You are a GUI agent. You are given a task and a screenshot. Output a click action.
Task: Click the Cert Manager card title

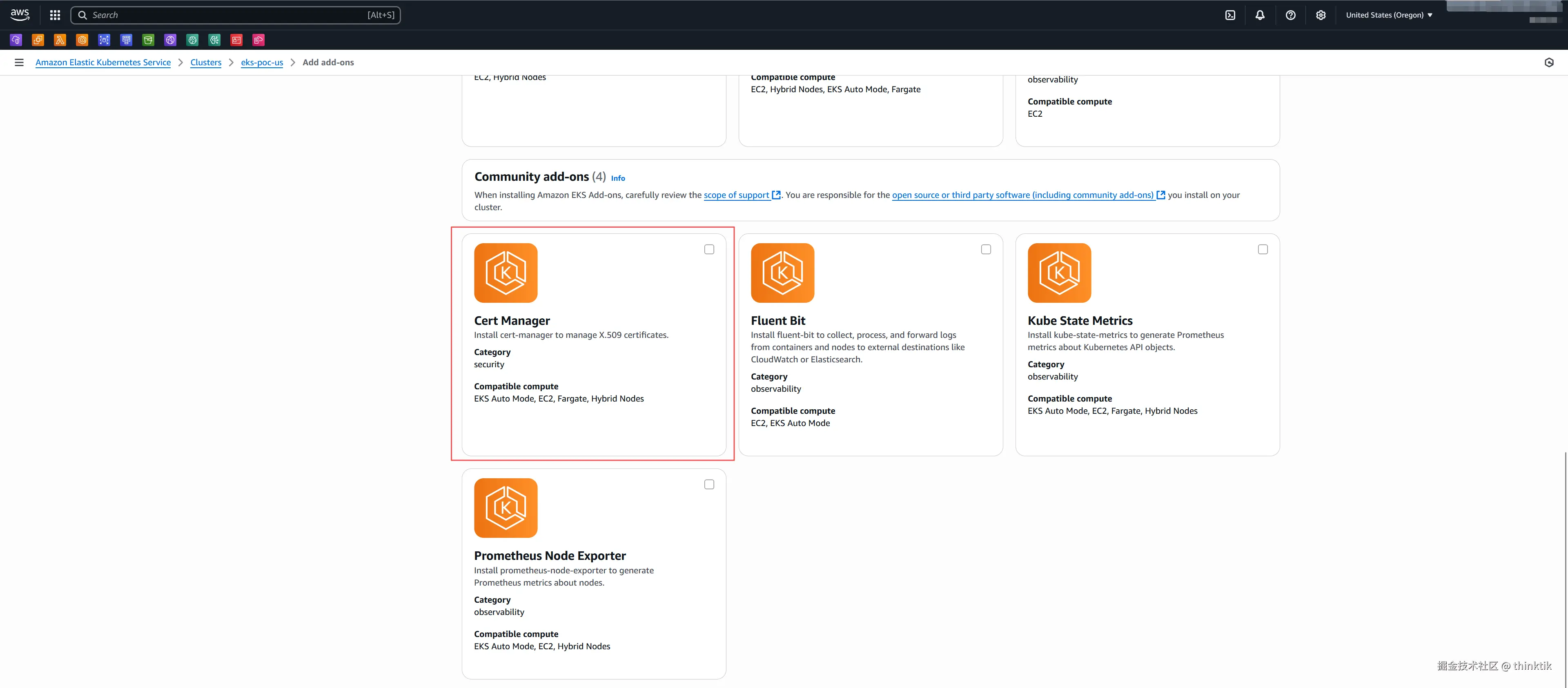[512, 321]
